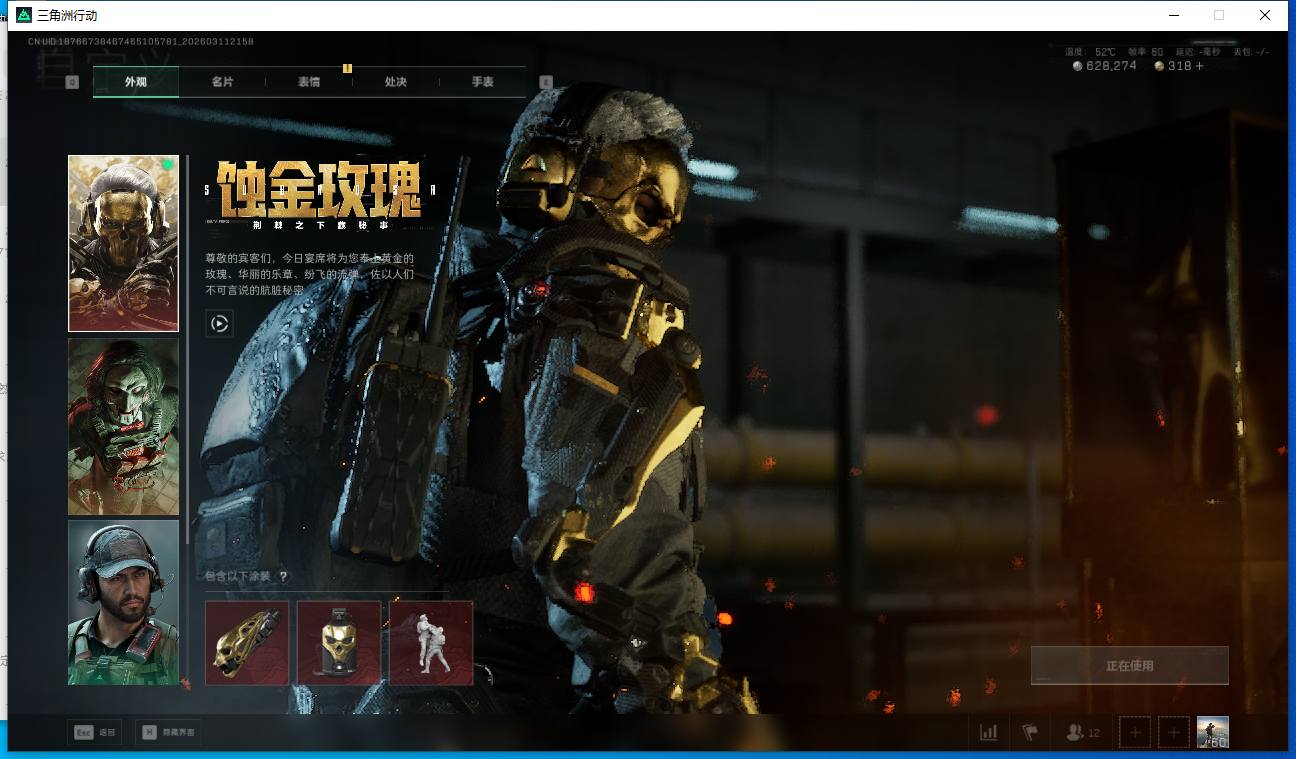View the golden skull canister item
Screen dimensions: 1296x759
[339, 643]
